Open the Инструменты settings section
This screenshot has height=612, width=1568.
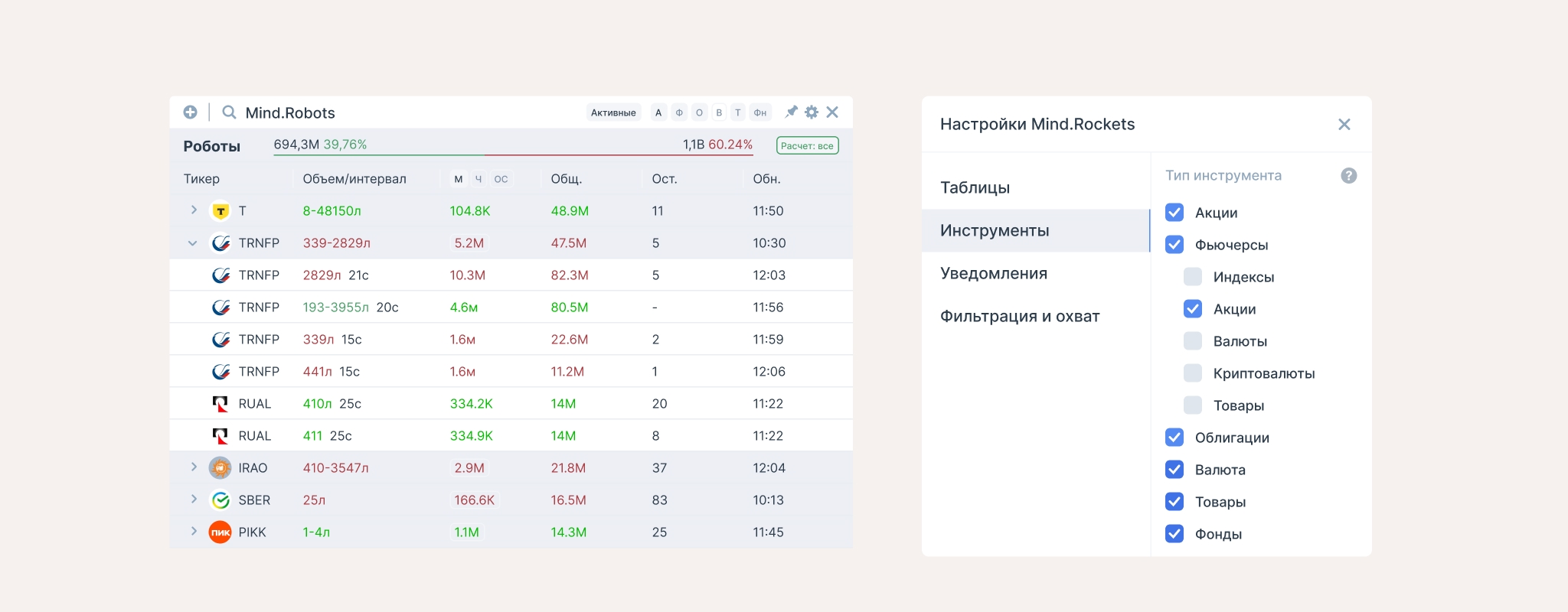tap(1036, 230)
